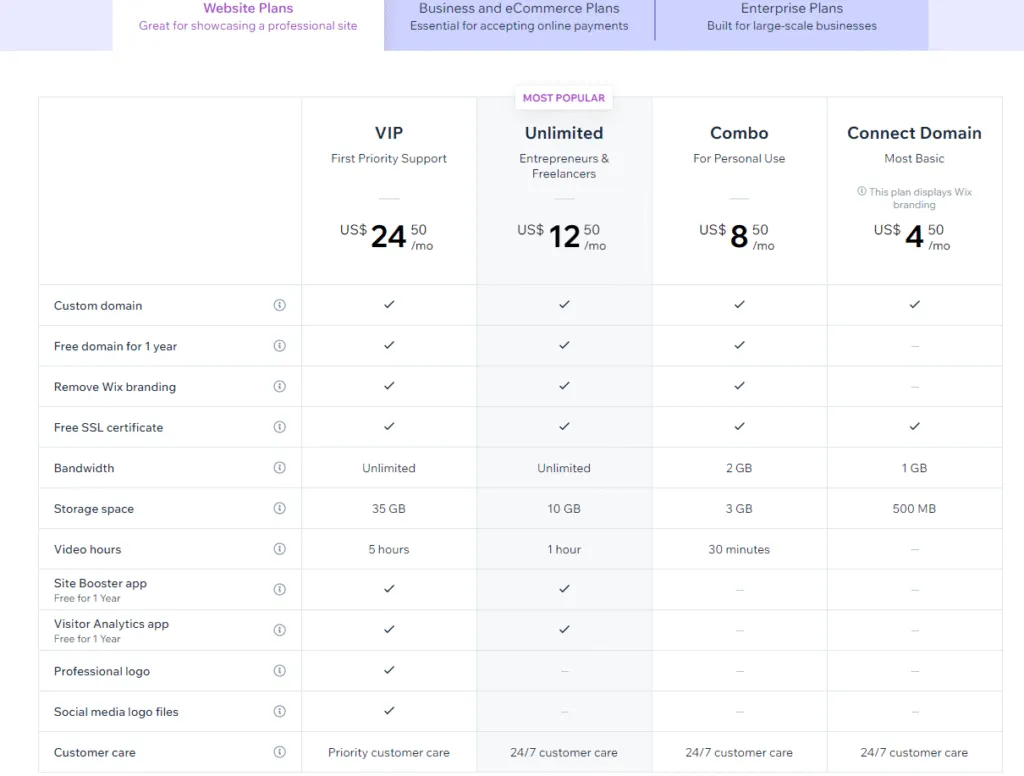Click the Unlimited plan price of US$12.50
The width and height of the screenshot is (1024, 776).
pyautogui.click(x=563, y=235)
